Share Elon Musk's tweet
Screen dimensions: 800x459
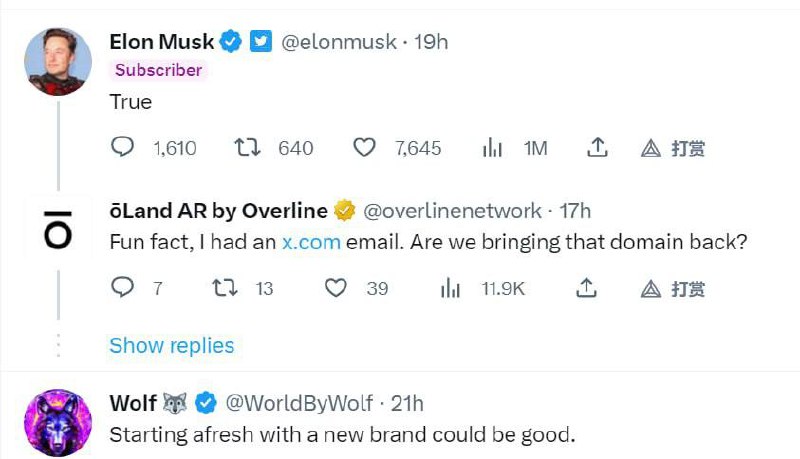point(597,148)
